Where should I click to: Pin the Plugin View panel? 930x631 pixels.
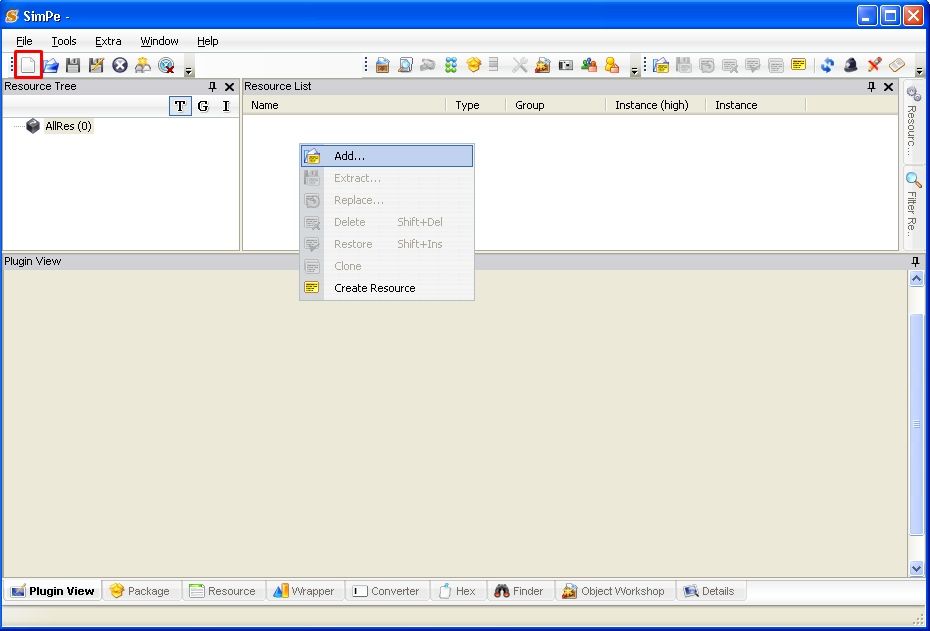click(x=915, y=262)
